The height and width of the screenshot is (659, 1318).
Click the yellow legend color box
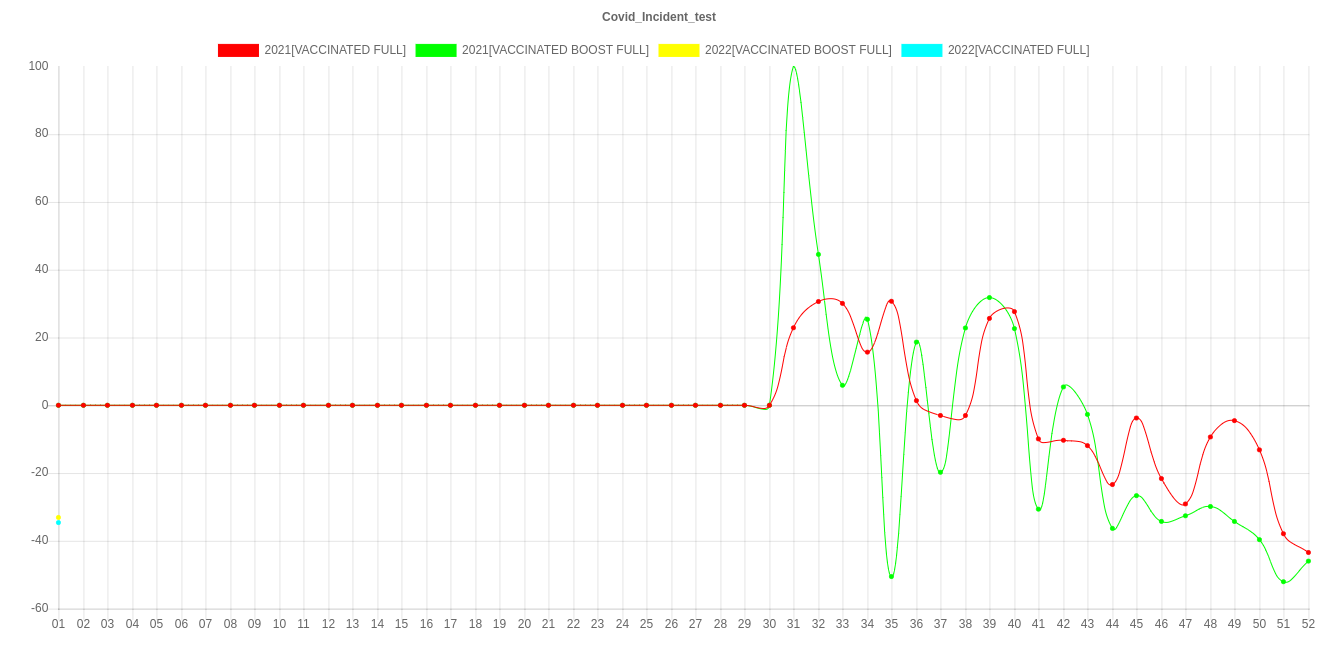tap(678, 50)
